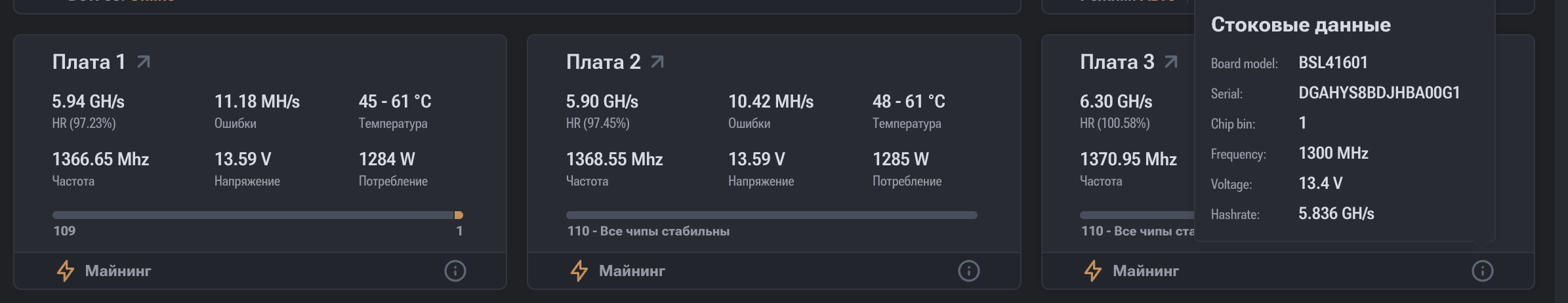Click Майнинг status label on Плата 2
The image size is (1568, 303).
point(632,271)
